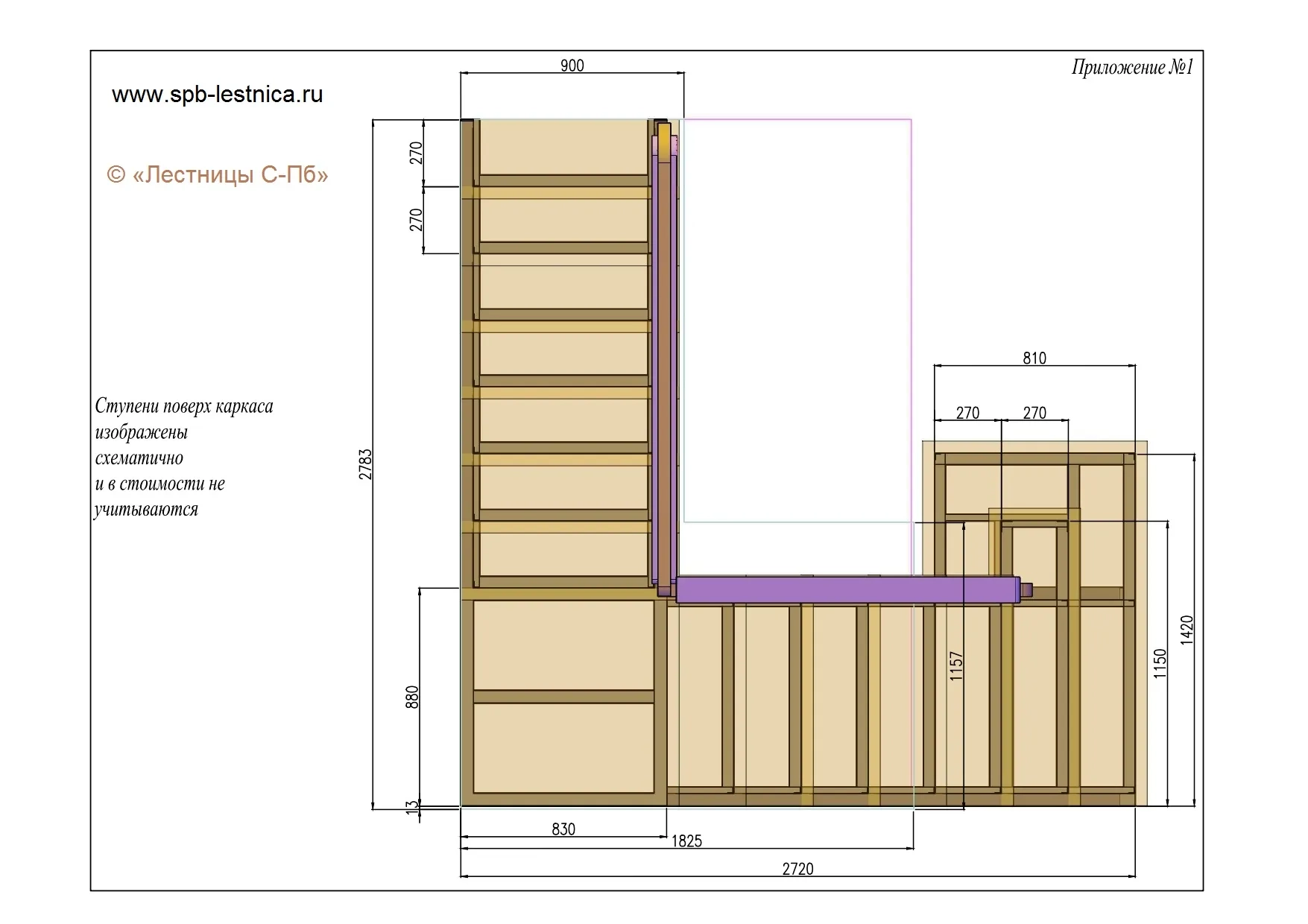Click the note line 'учитываются'
Viewport: 1308px width, 924px height.
(x=146, y=510)
